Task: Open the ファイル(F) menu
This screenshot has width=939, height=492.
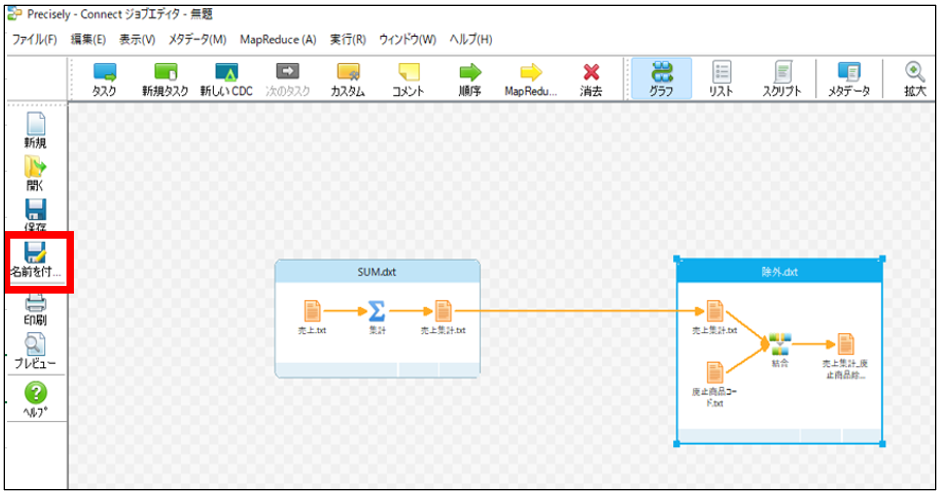Action: click(34, 39)
